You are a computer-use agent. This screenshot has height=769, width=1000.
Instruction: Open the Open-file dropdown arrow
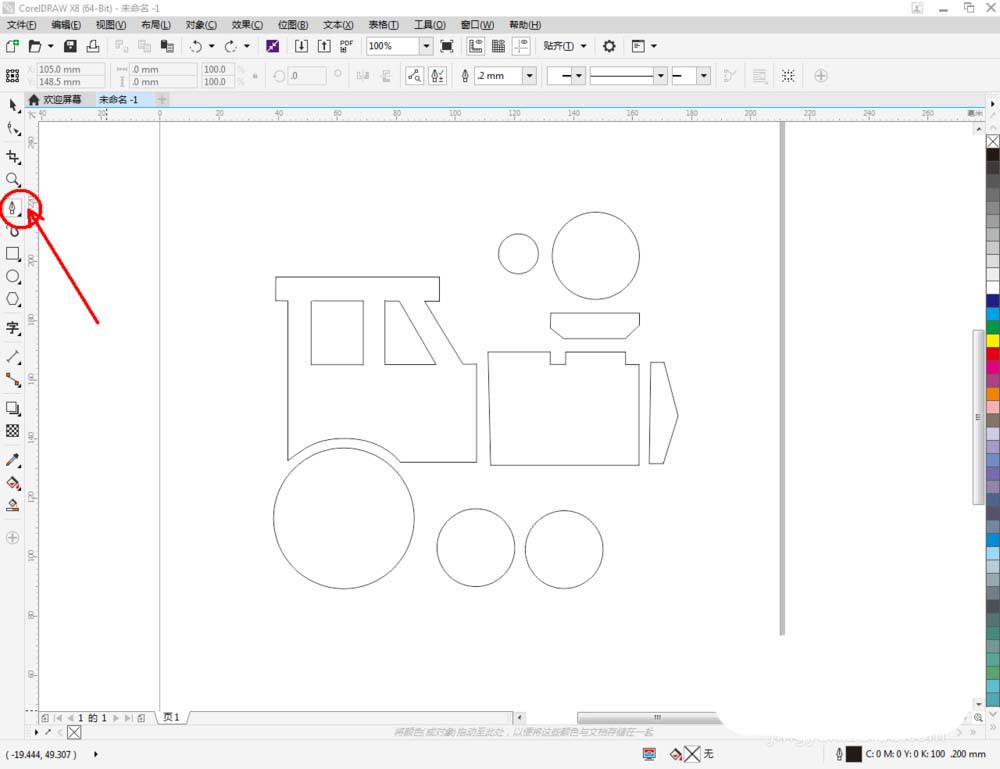pos(50,46)
